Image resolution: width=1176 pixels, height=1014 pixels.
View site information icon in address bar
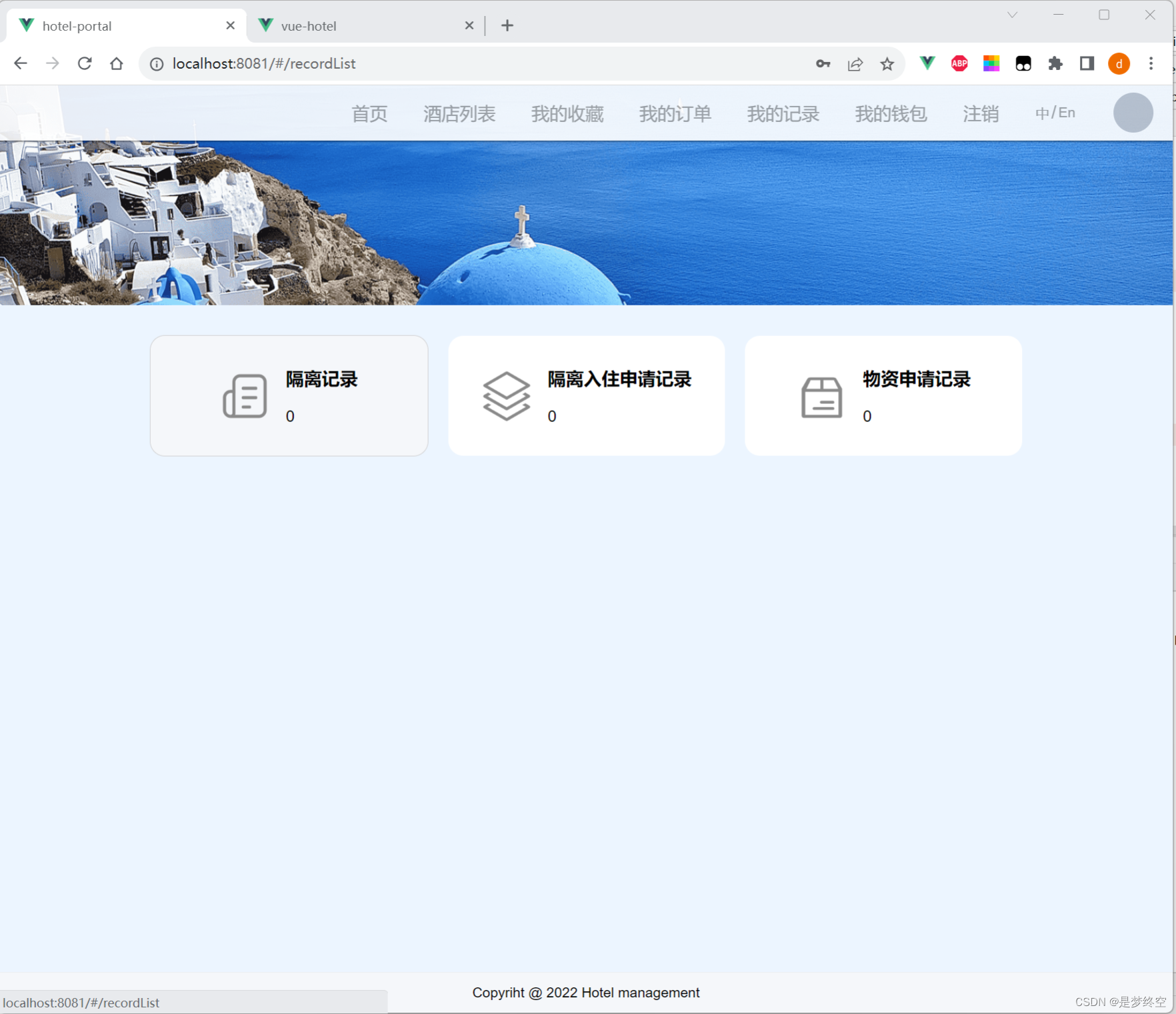click(x=157, y=63)
